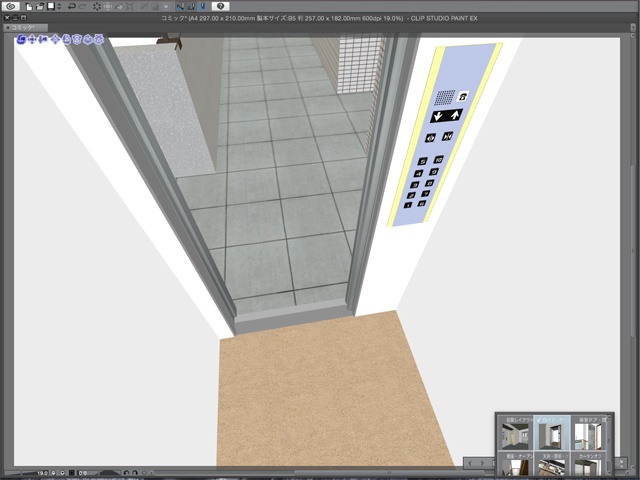Click the Free transform icon in command bar
Image resolution: width=640 pixels, height=480 pixels.
[130, 6]
